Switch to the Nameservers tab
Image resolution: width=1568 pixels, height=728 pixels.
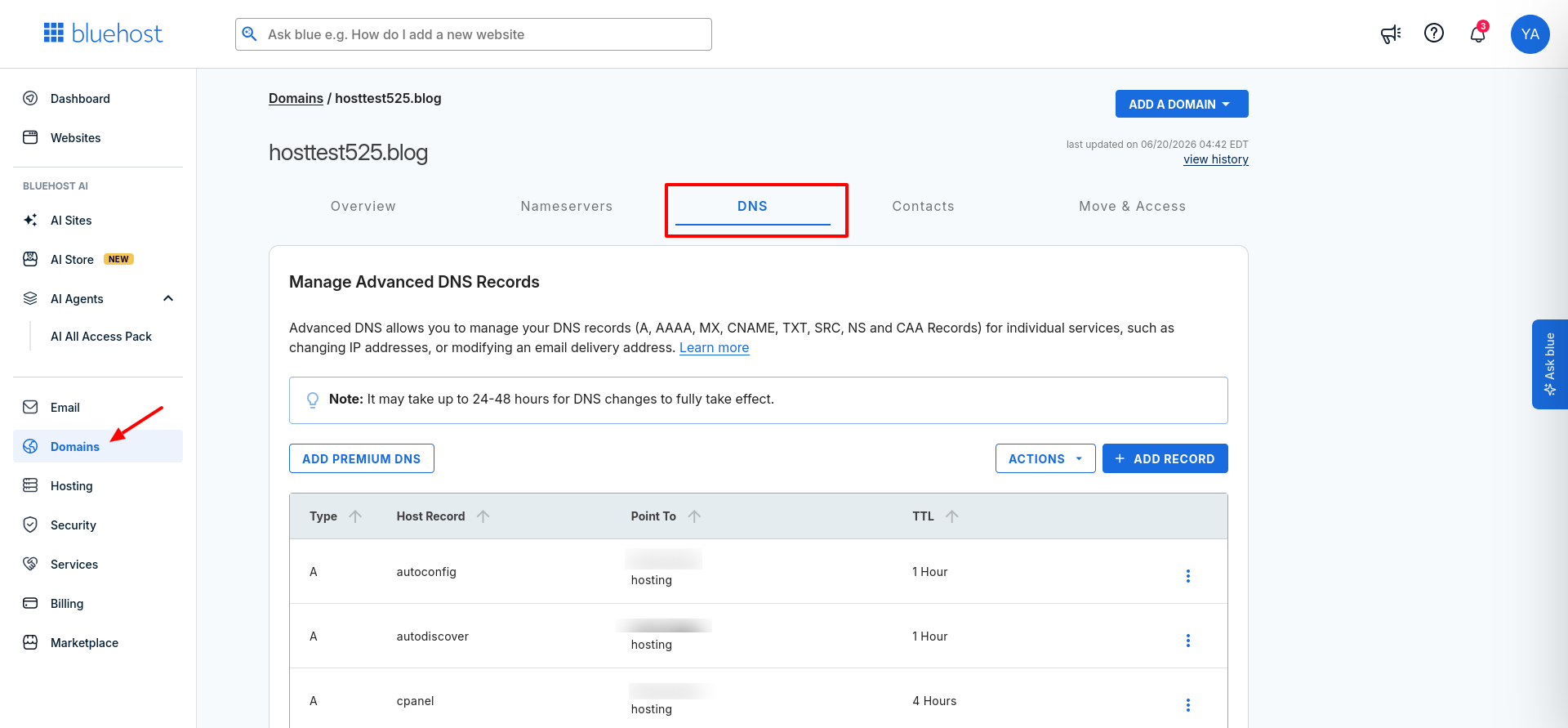[x=567, y=206]
